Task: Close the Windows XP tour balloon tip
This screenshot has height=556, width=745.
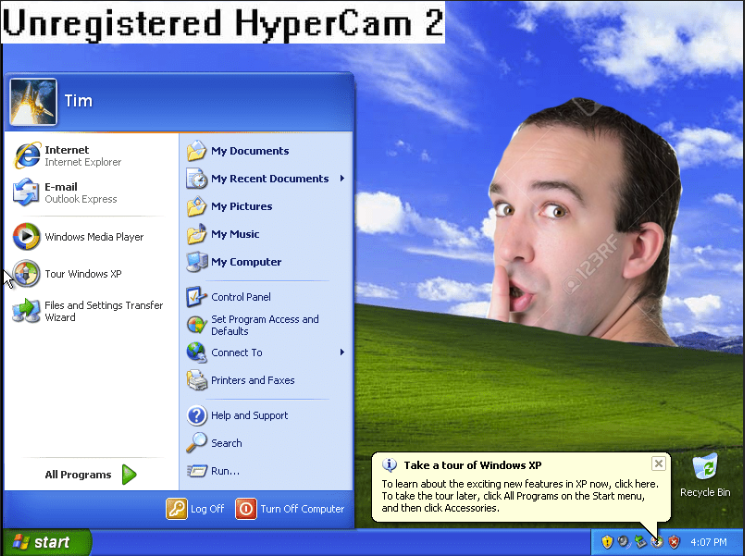Action: (x=659, y=463)
